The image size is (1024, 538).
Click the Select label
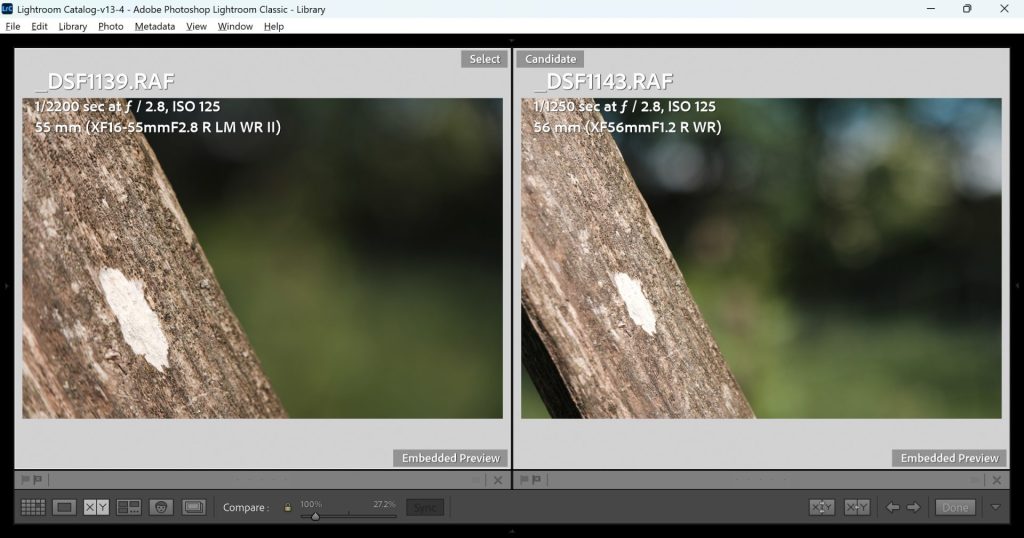[484, 59]
